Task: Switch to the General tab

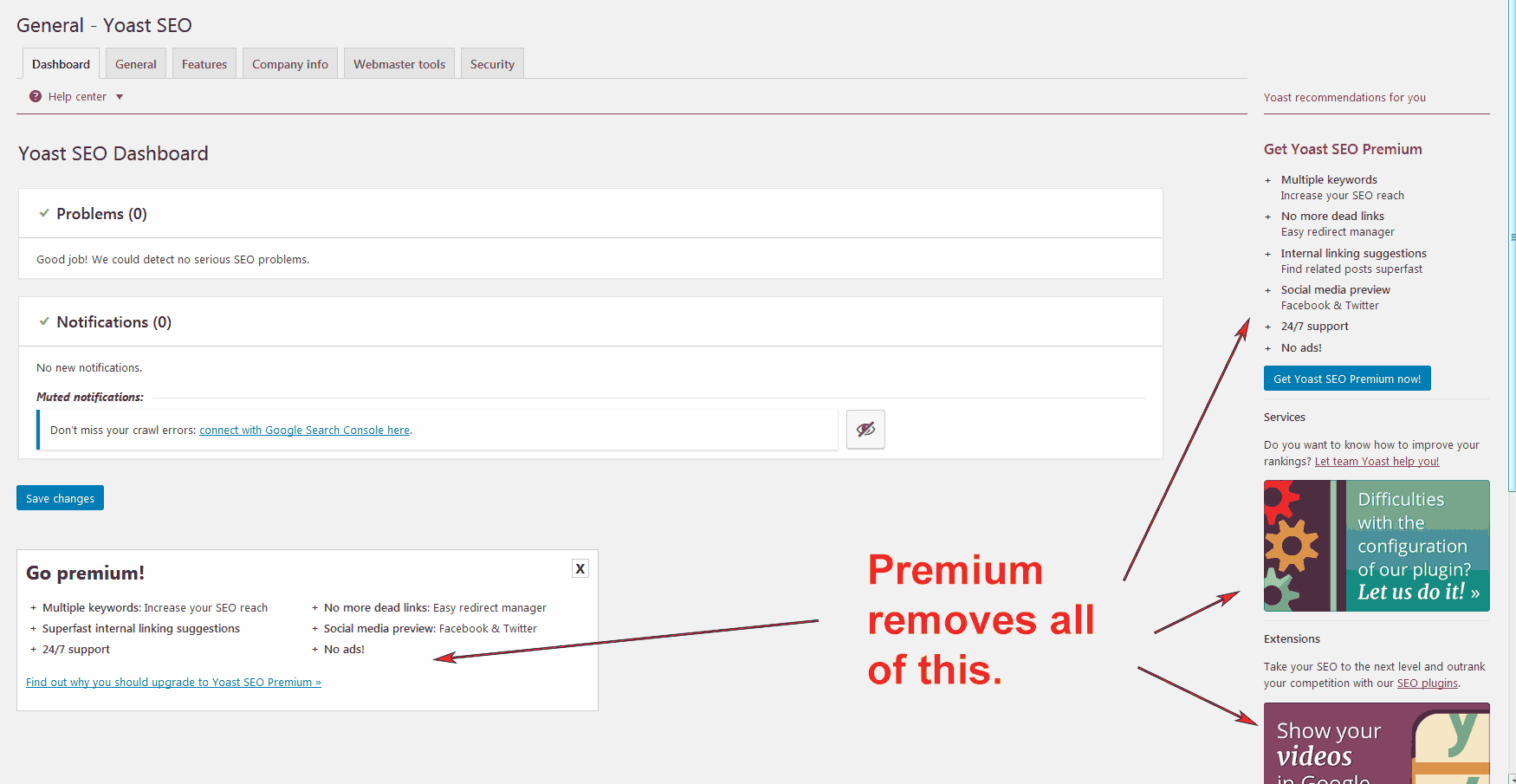Action: click(136, 64)
